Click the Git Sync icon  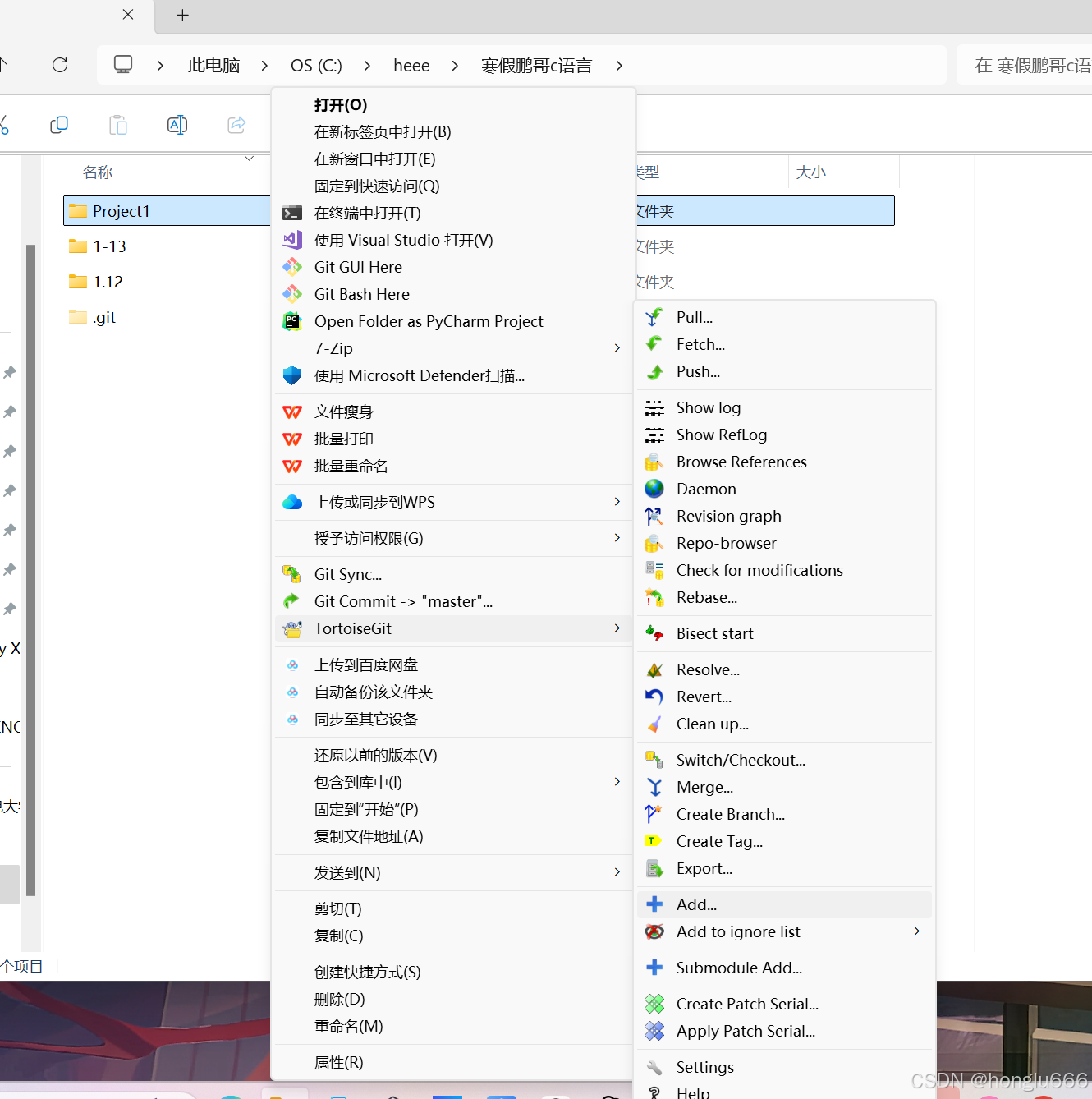(292, 574)
